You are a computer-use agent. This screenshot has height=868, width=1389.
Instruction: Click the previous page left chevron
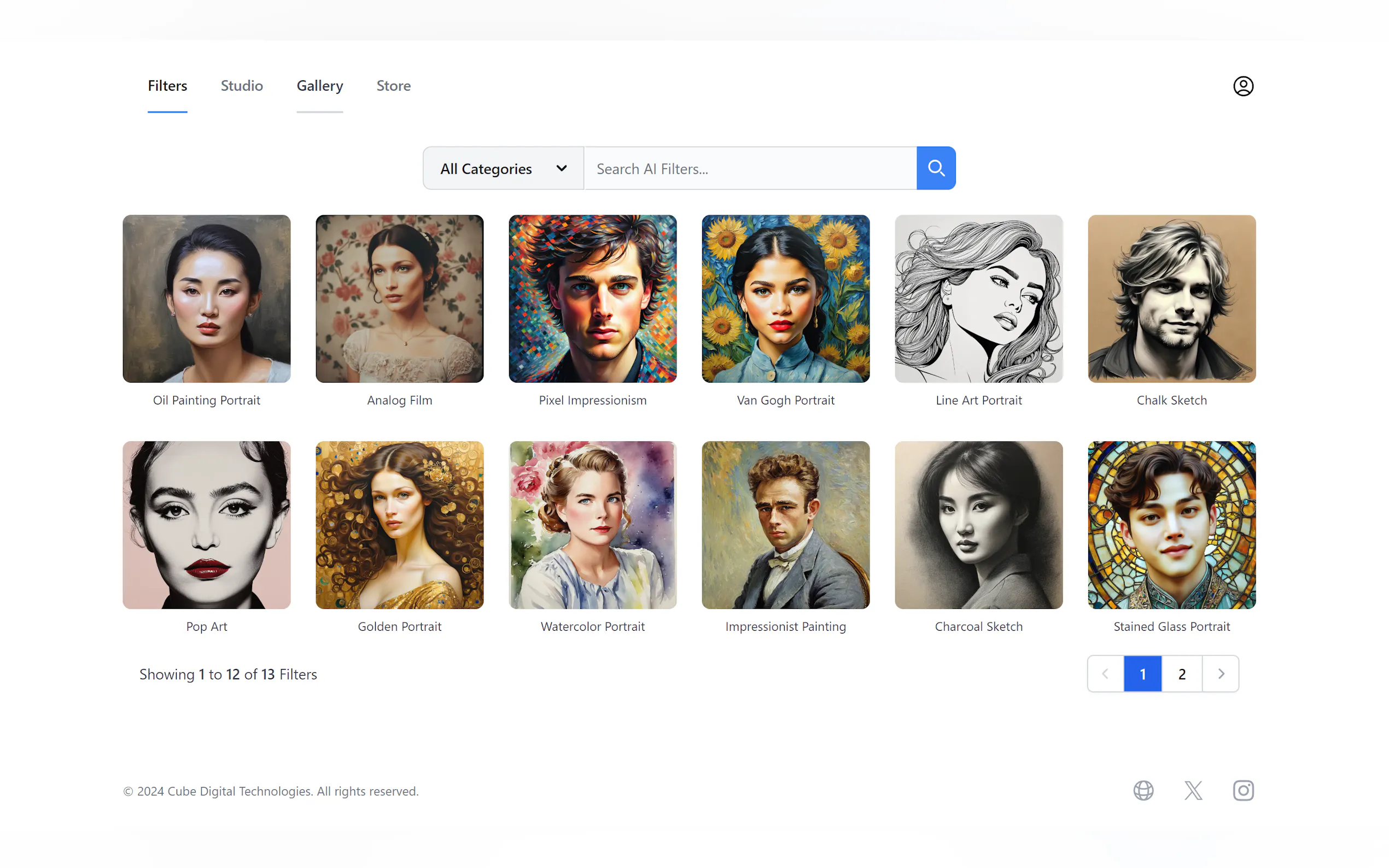1105,673
